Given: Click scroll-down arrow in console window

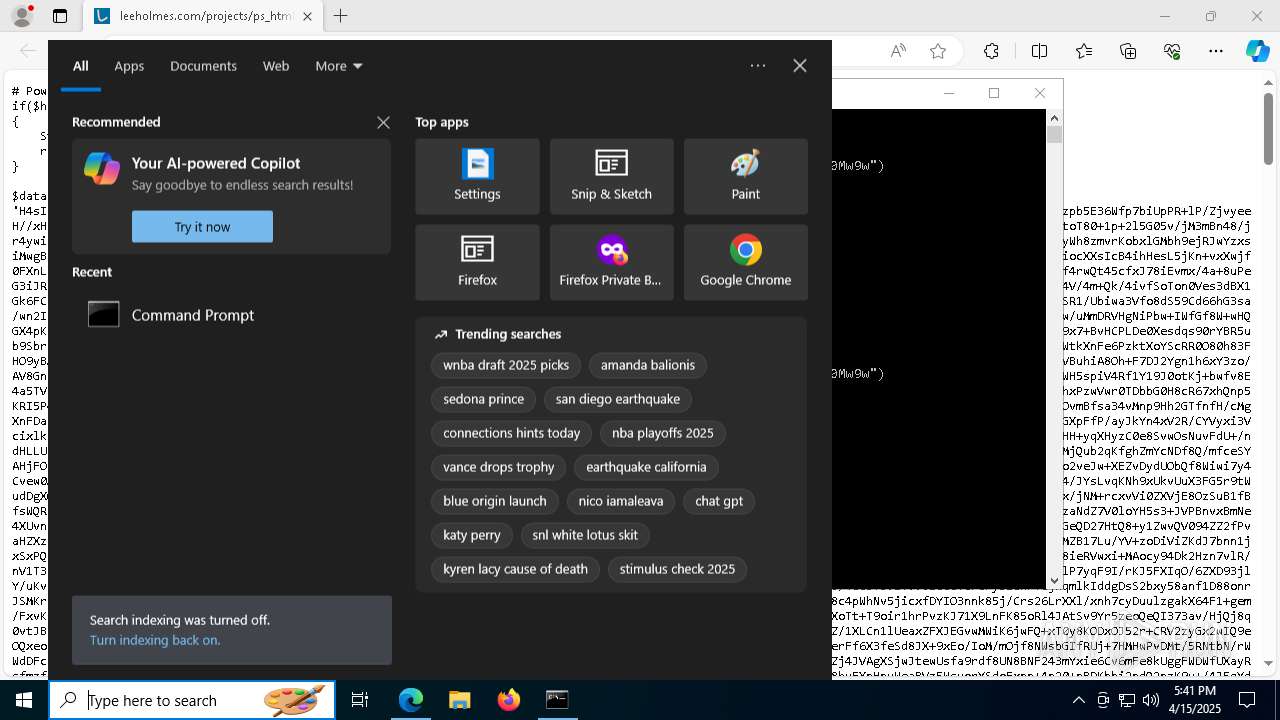Looking at the screenshot, I should [x=1054, y=580].
